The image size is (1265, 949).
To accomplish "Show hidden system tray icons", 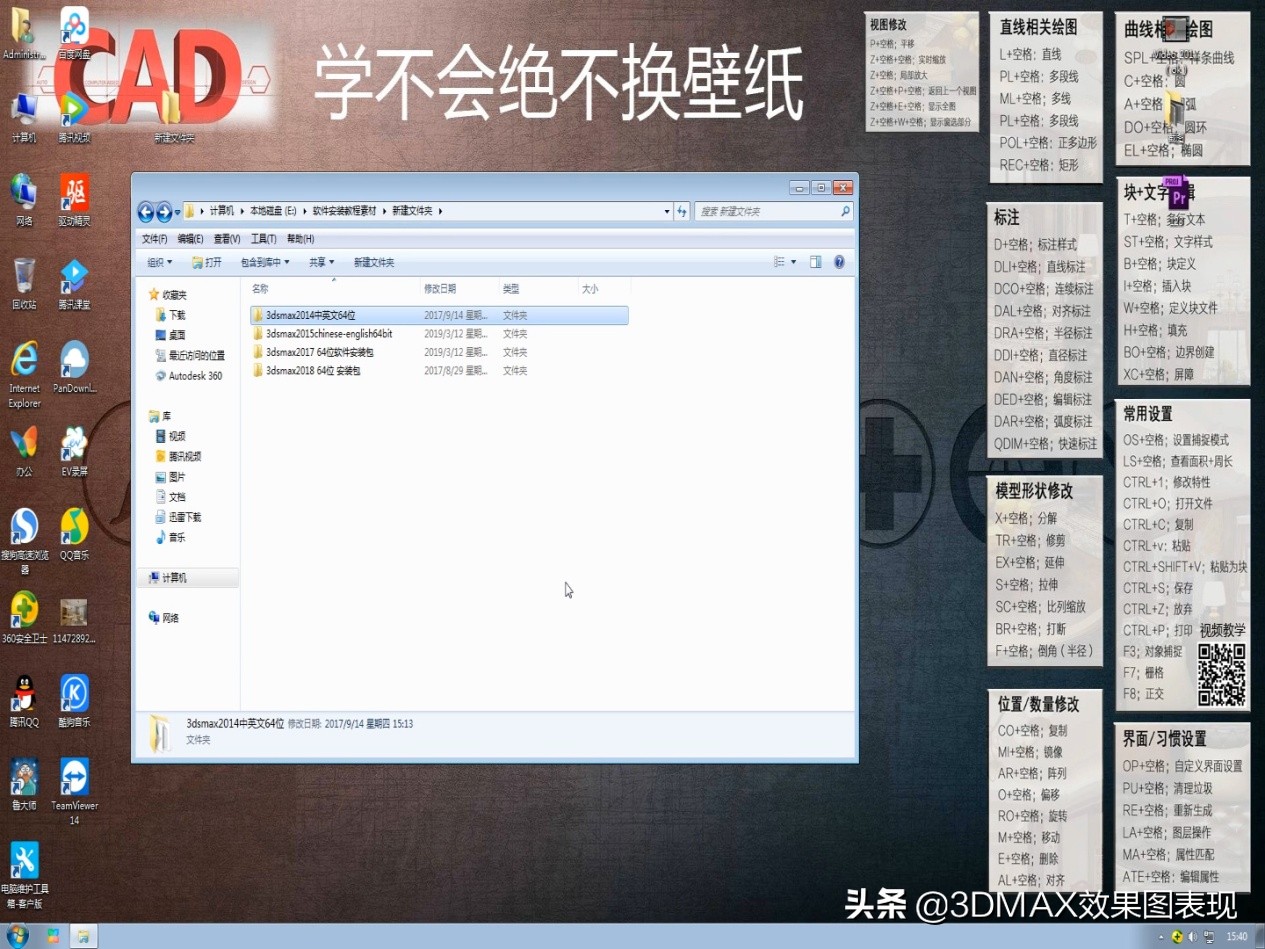I will tap(1161, 937).
